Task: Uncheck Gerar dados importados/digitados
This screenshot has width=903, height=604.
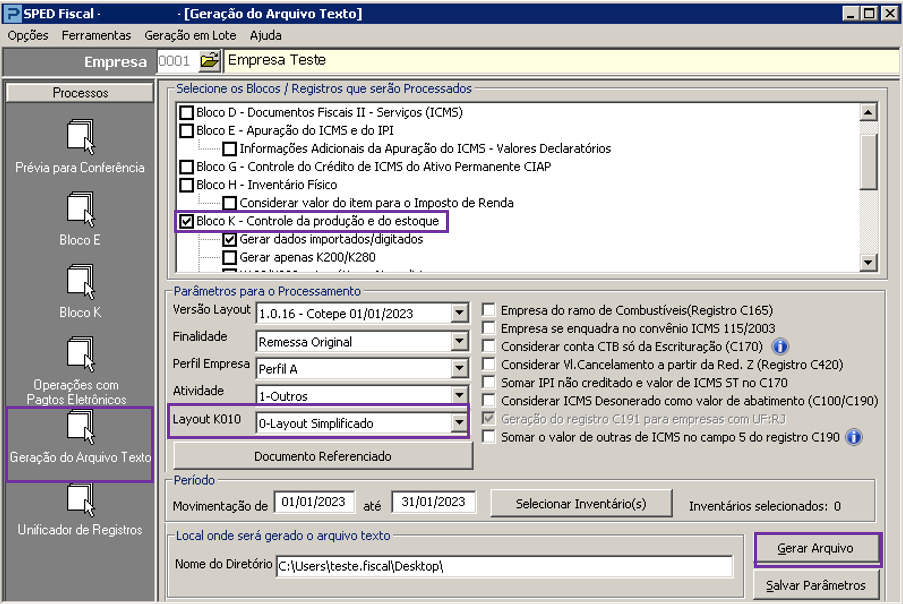Action: pyautogui.click(x=230, y=240)
